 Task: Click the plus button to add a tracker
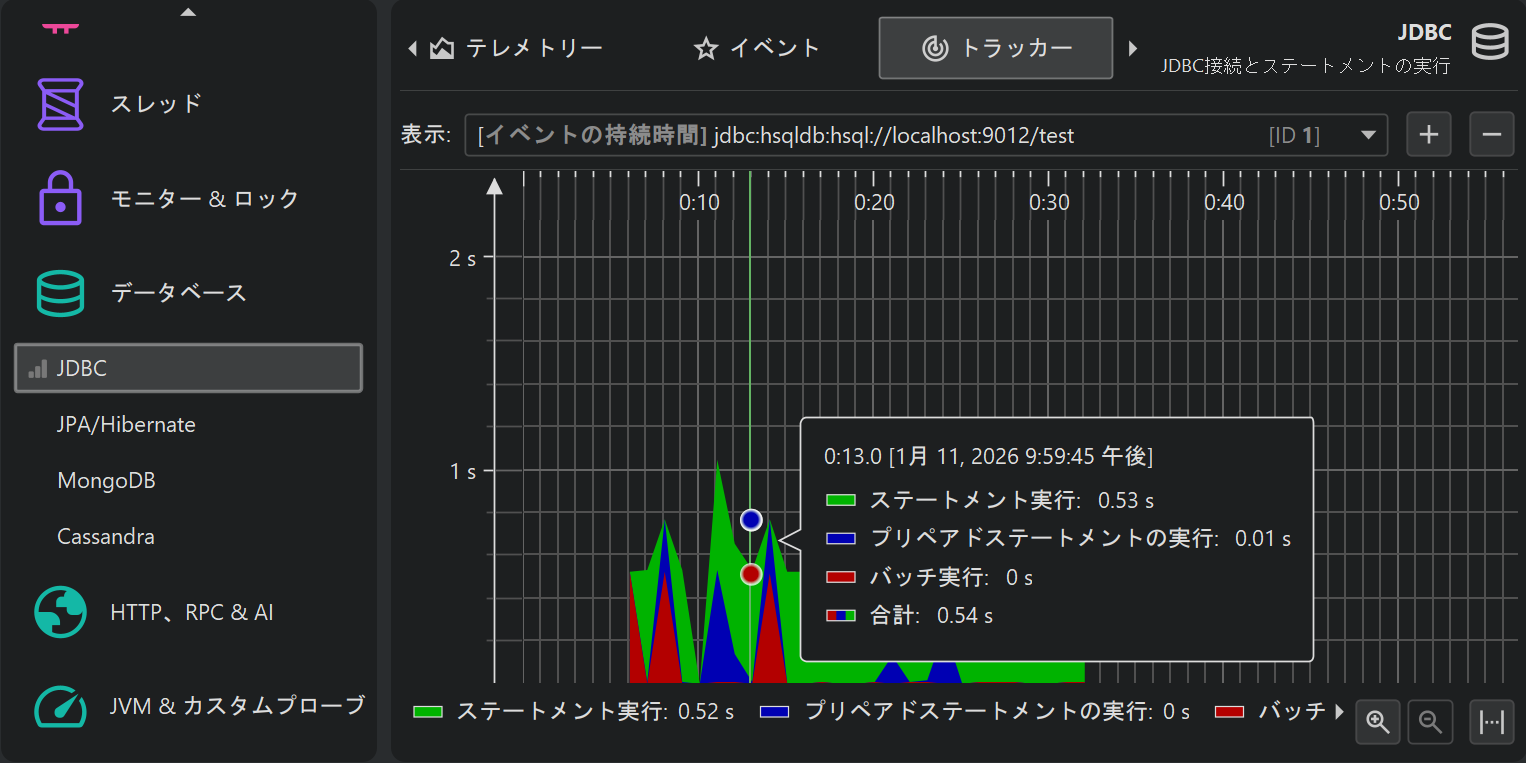pos(1429,135)
